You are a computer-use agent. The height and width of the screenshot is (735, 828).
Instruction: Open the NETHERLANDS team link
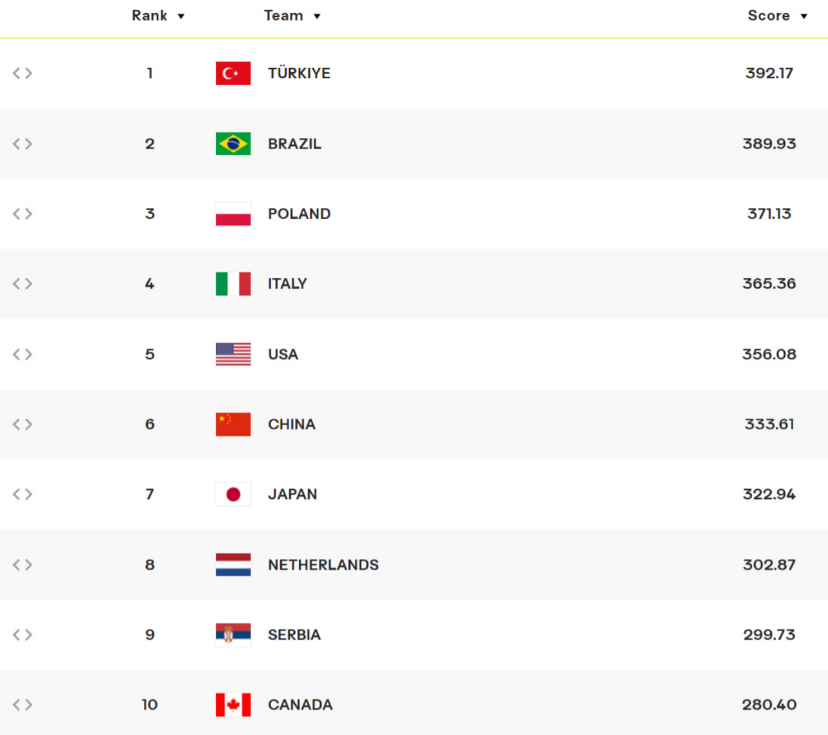tap(323, 565)
